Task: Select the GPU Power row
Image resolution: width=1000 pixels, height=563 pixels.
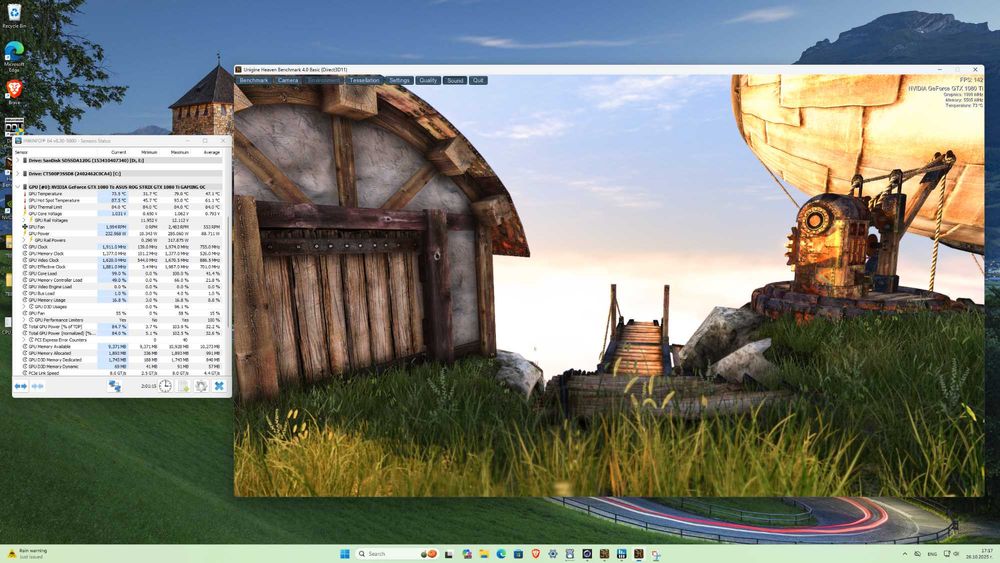Action: (121, 233)
